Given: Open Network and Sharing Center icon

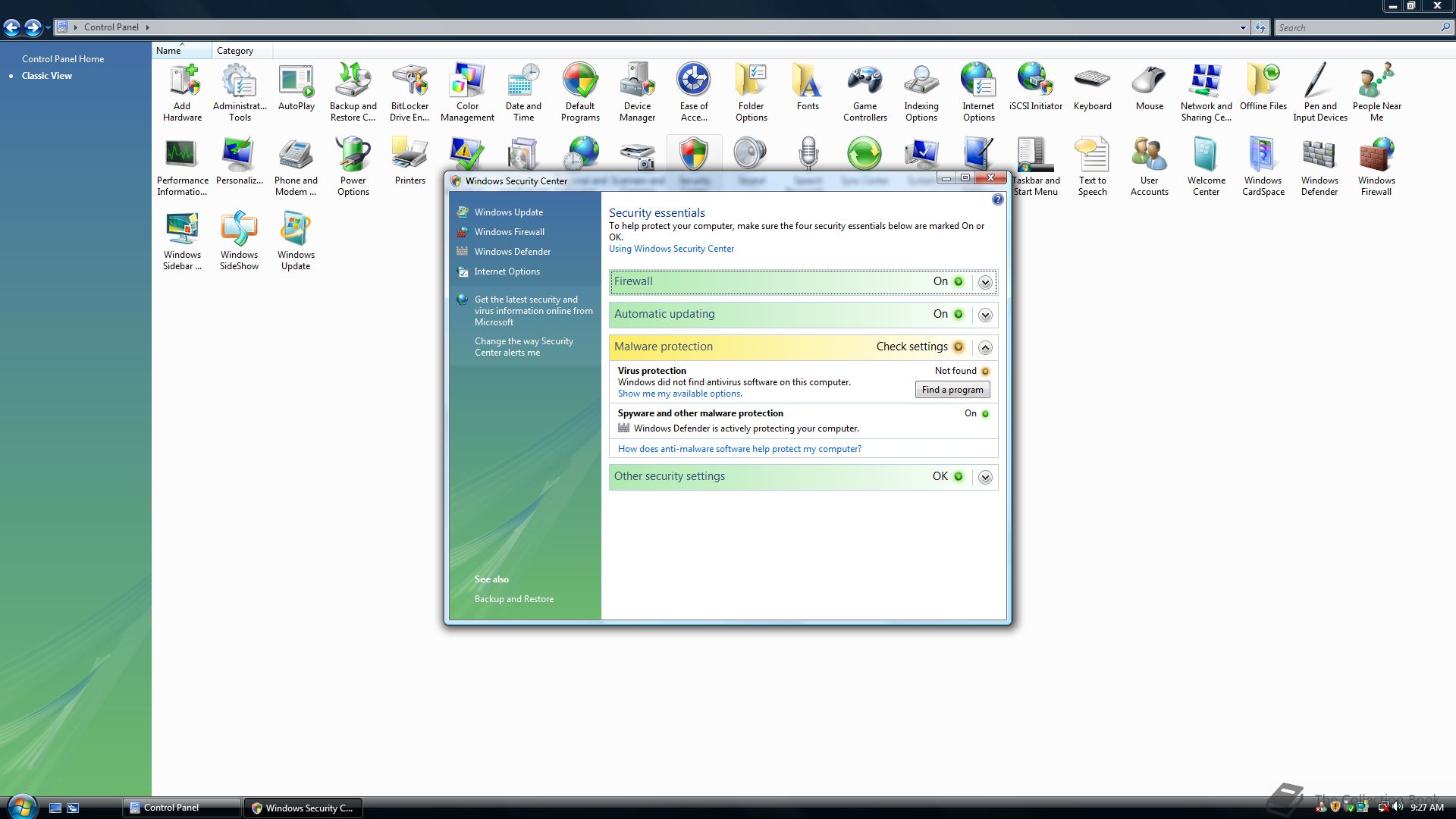Looking at the screenshot, I should pyautogui.click(x=1206, y=92).
